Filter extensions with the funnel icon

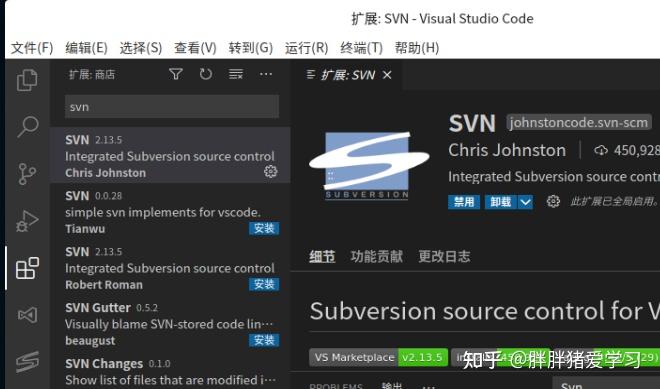coord(176,75)
